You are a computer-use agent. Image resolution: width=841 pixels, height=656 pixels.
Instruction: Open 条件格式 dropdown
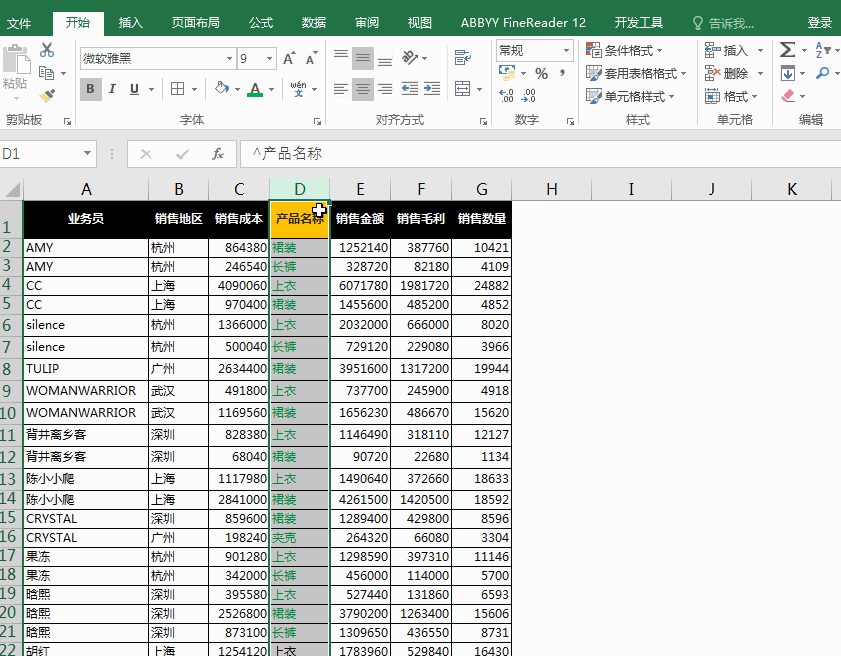click(624, 50)
